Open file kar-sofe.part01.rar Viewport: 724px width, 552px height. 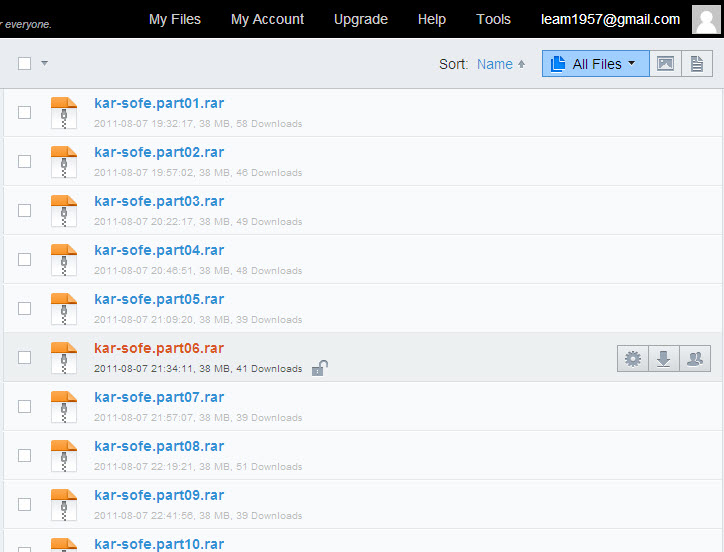point(159,103)
